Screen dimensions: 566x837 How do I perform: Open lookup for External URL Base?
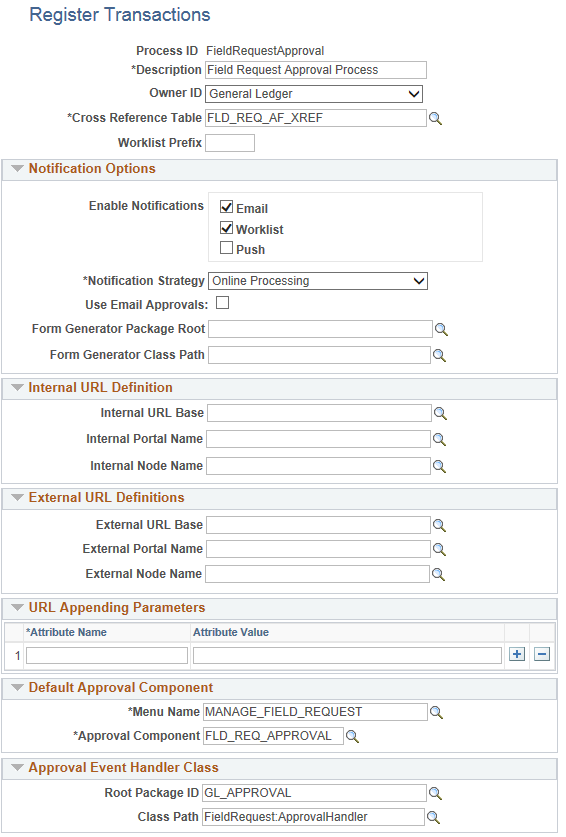[x=439, y=525]
